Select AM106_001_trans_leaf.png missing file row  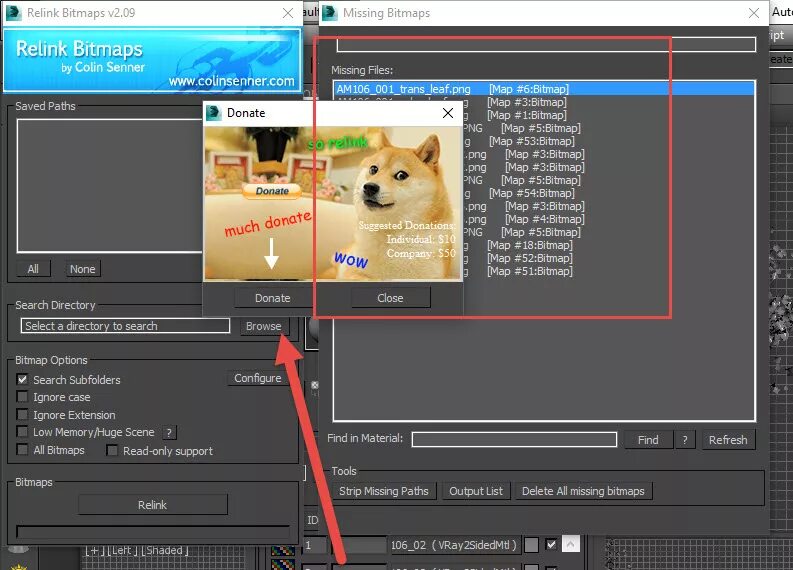pyautogui.click(x=544, y=89)
